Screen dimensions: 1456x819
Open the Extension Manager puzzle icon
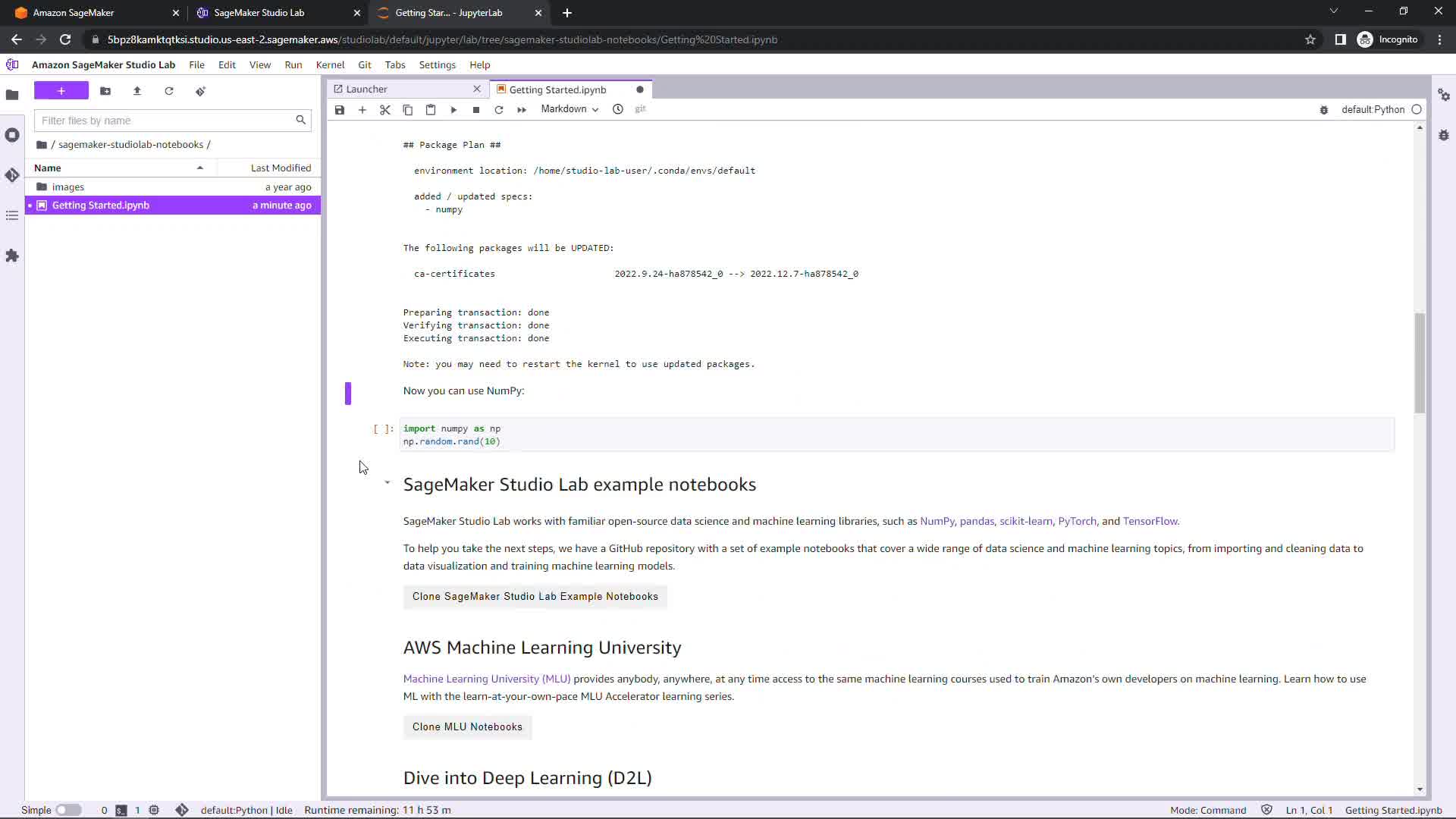pyautogui.click(x=12, y=256)
